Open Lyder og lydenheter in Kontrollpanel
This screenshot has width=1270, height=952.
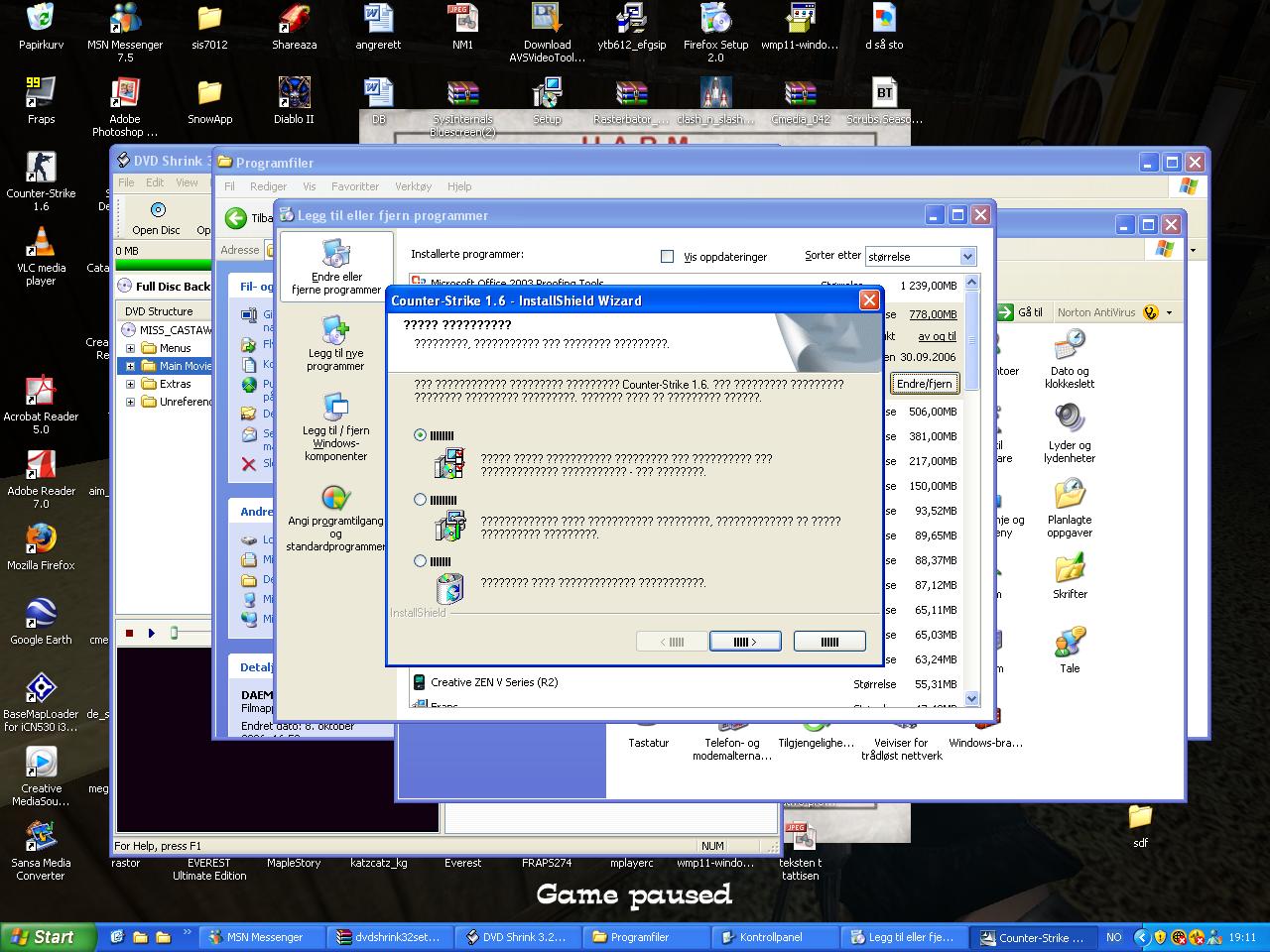(1070, 433)
